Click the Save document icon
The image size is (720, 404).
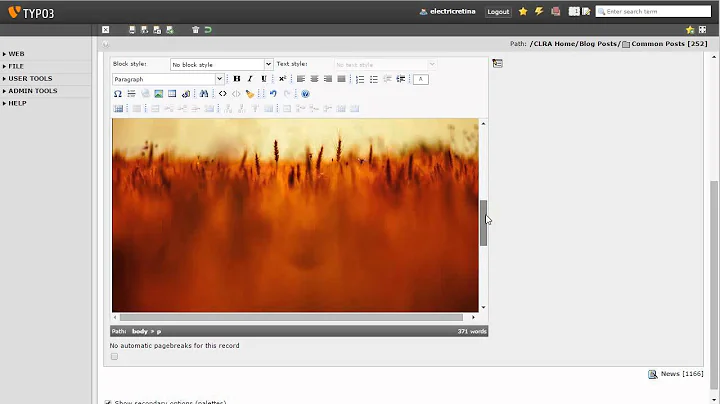coord(132,30)
